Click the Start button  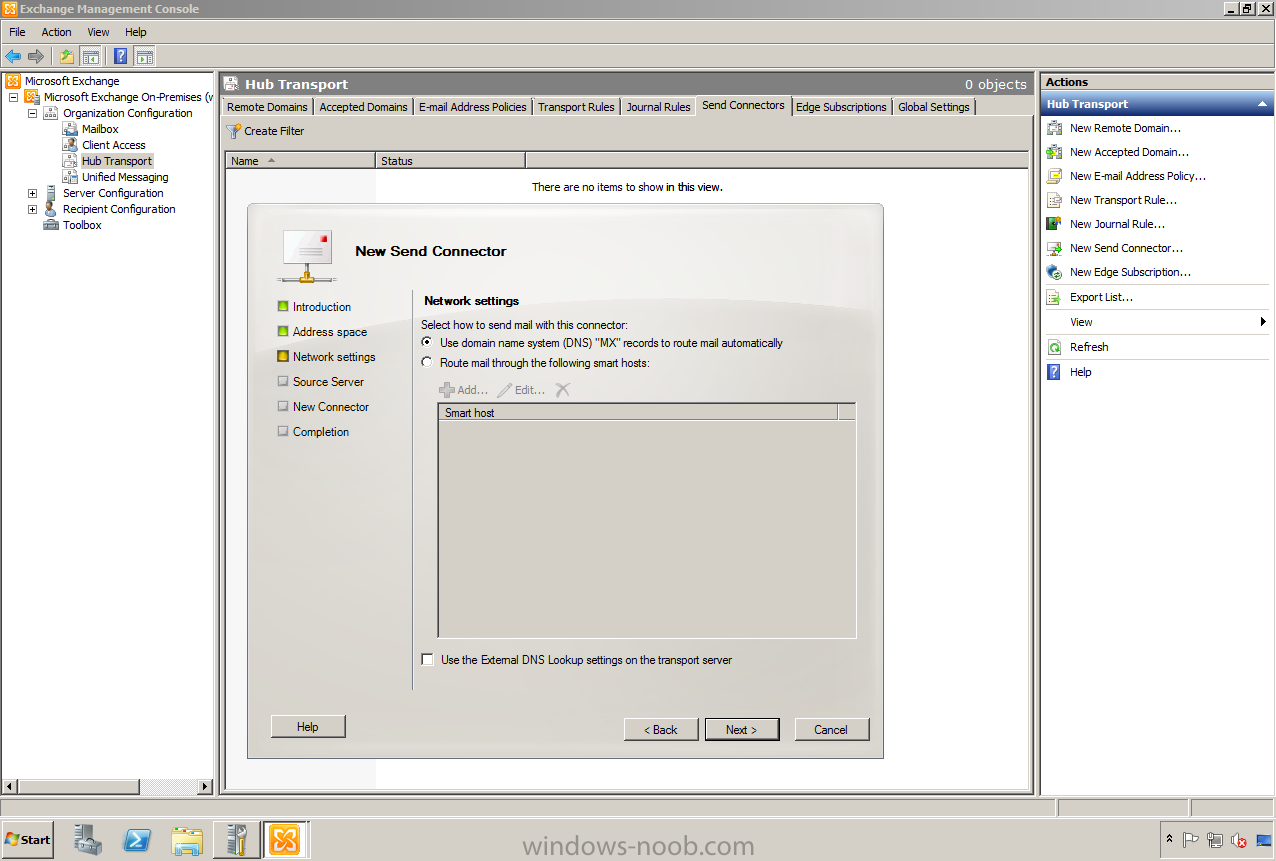point(28,840)
